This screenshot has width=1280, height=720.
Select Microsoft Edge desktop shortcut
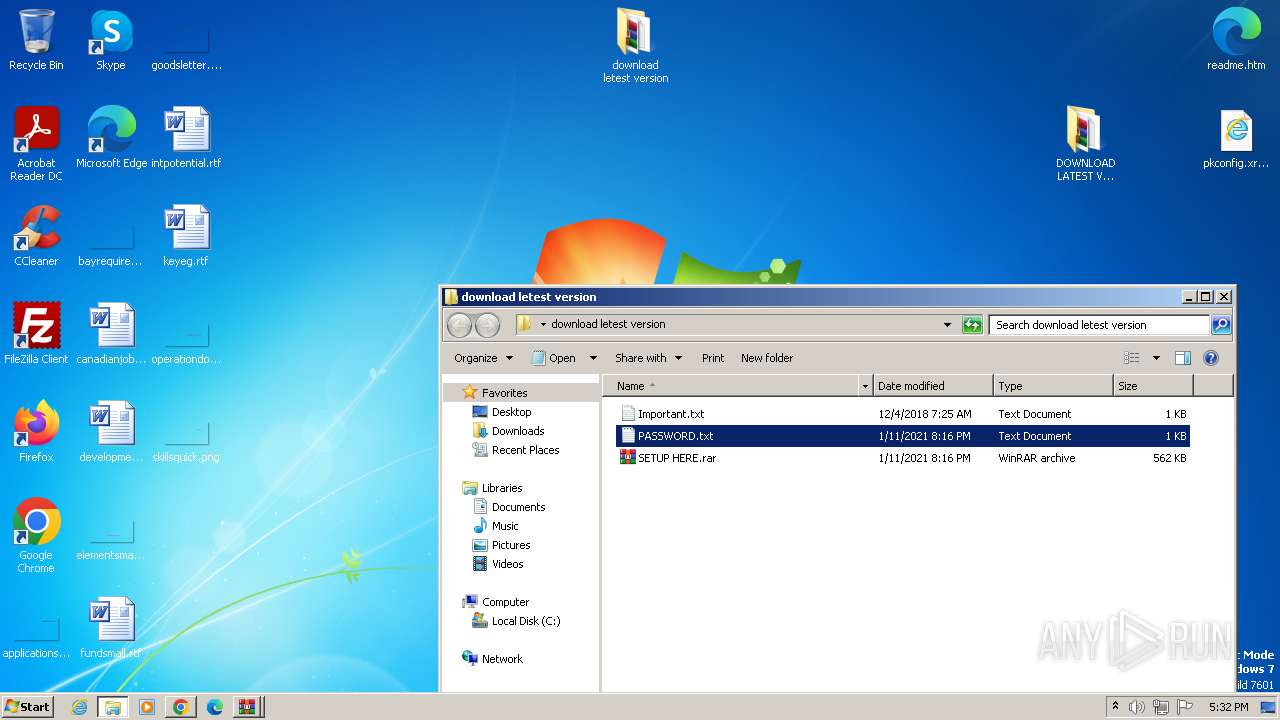[x=111, y=139]
